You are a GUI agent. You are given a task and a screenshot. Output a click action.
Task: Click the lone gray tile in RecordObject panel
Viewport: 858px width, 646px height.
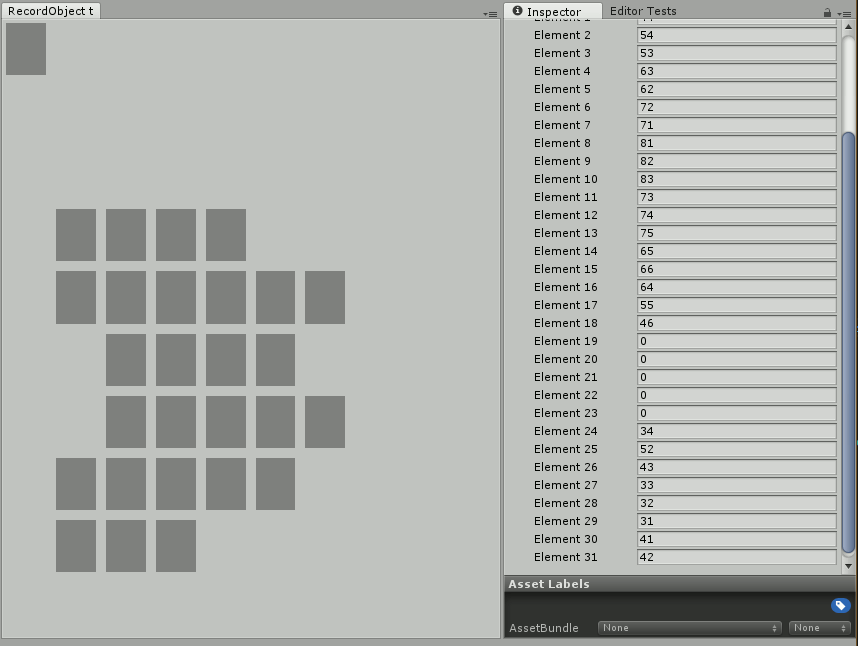coord(26,49)
